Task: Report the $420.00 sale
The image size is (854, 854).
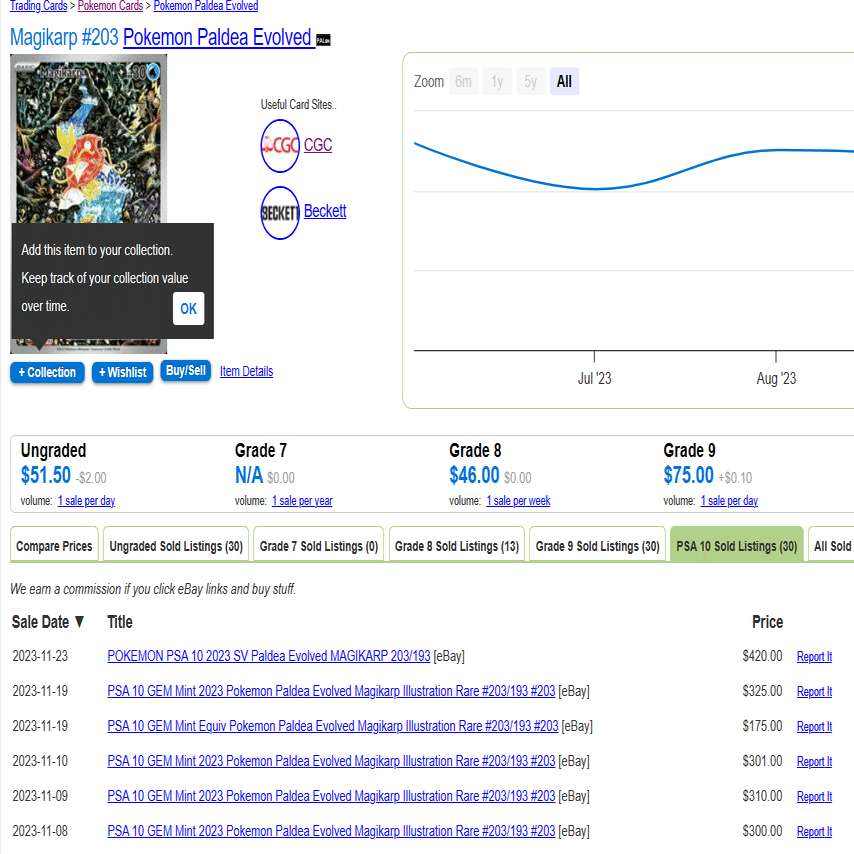Action: [x=814, y=656]
